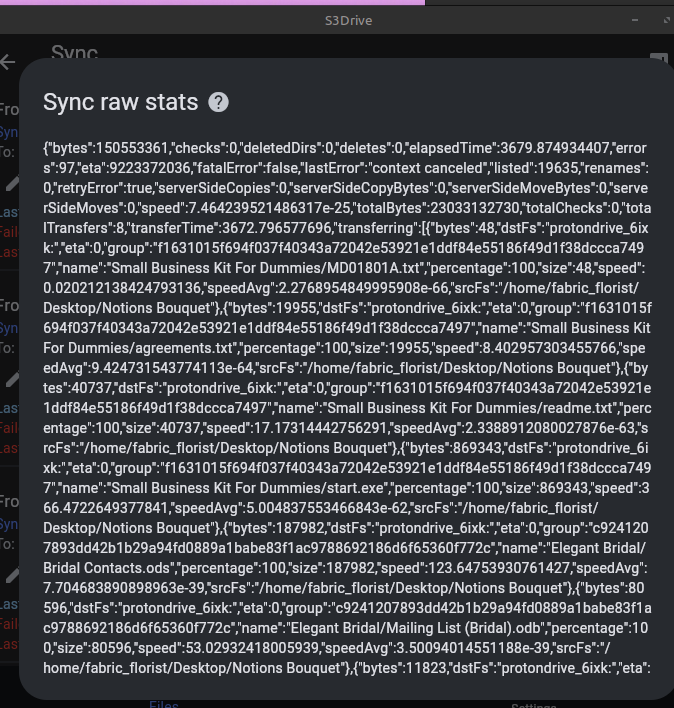The image size is (674, 708).
Task: Click the third red Fail status text
Action: (x=9, y=624)
